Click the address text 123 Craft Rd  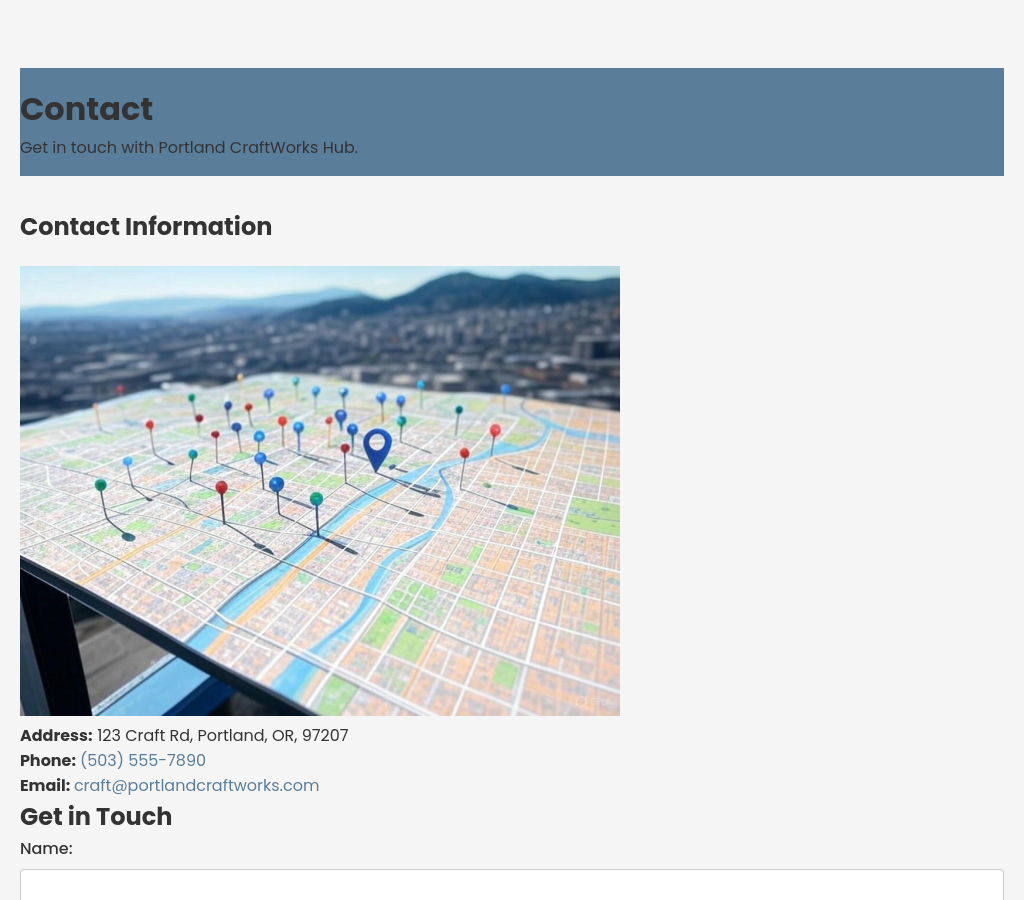(145, 735)
